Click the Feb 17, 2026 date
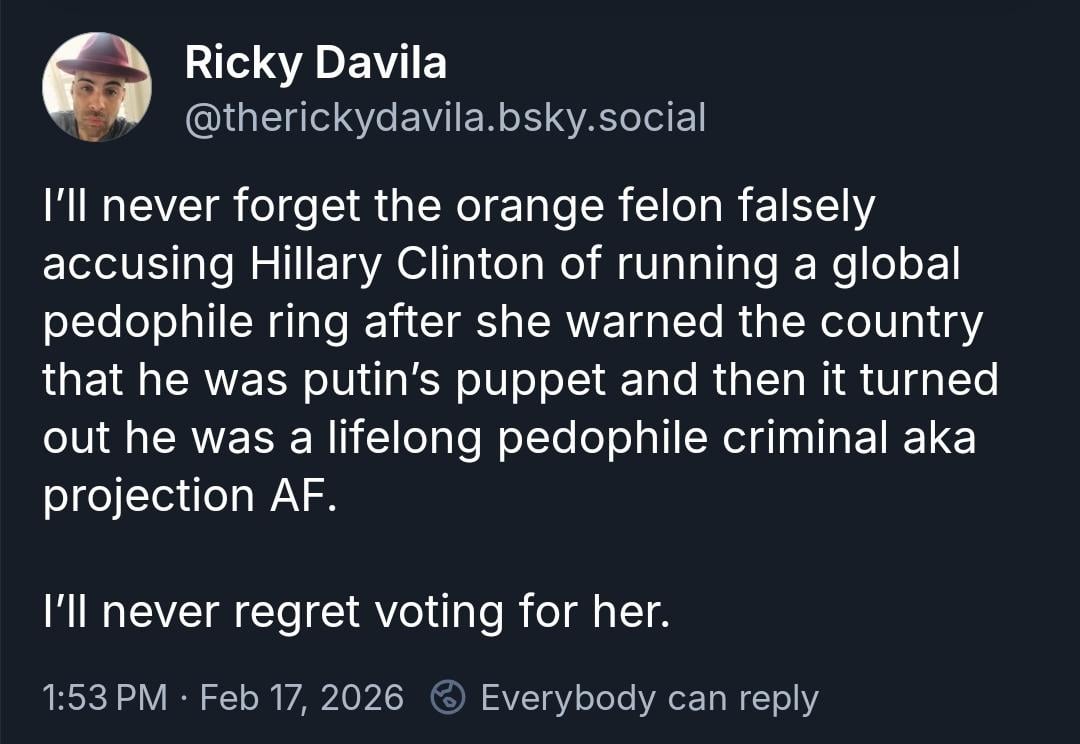Screen dimensions: 1080x744 click(x=301, y=697)
